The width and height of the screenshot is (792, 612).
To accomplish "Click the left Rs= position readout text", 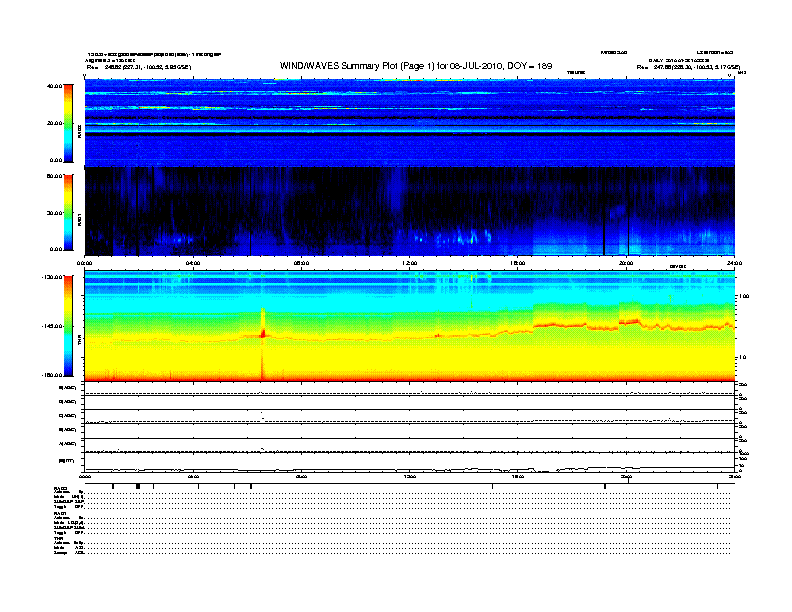I will (x=139, y=67).
